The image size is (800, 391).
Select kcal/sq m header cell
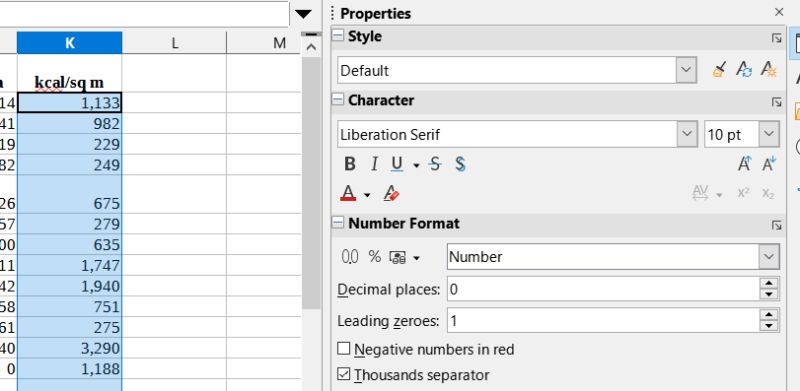click(x=70, y=73)
